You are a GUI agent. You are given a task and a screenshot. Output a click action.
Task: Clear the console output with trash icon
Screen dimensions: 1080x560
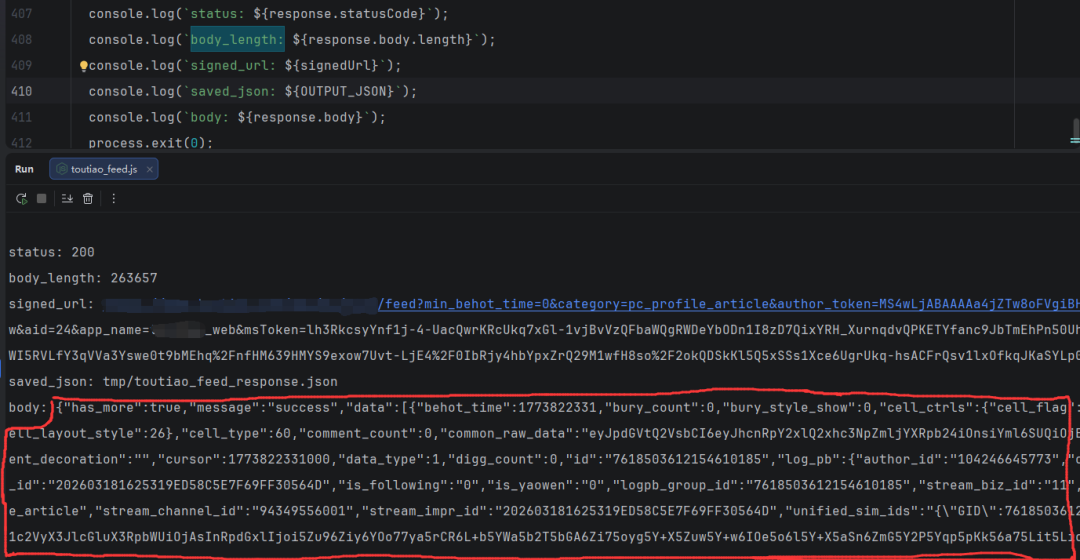tap(88, 198)
